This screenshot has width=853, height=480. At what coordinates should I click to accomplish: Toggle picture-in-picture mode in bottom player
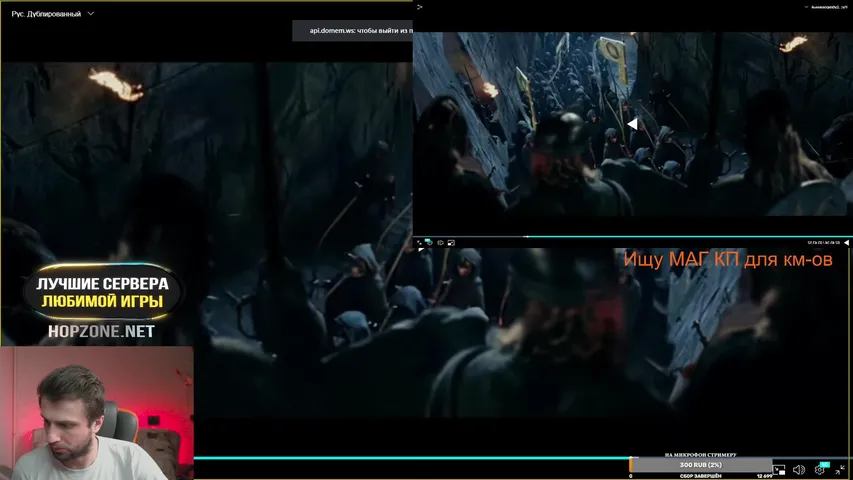click(x=779, y=470)
